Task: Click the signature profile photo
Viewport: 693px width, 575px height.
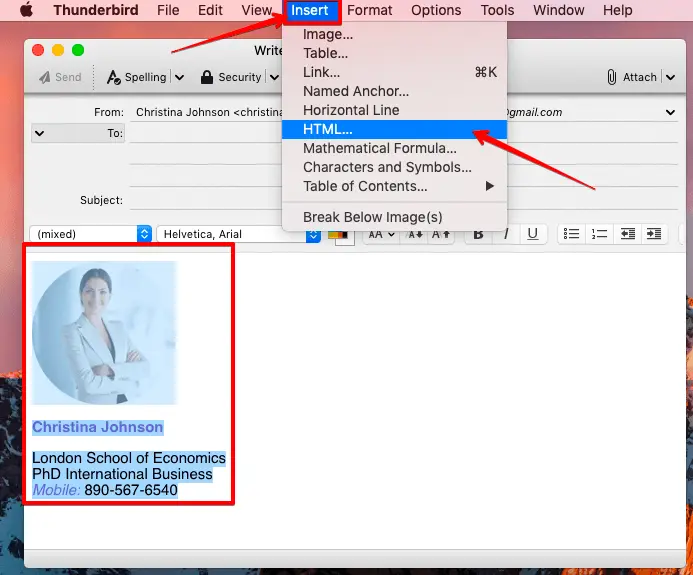Action: point(104,333)
